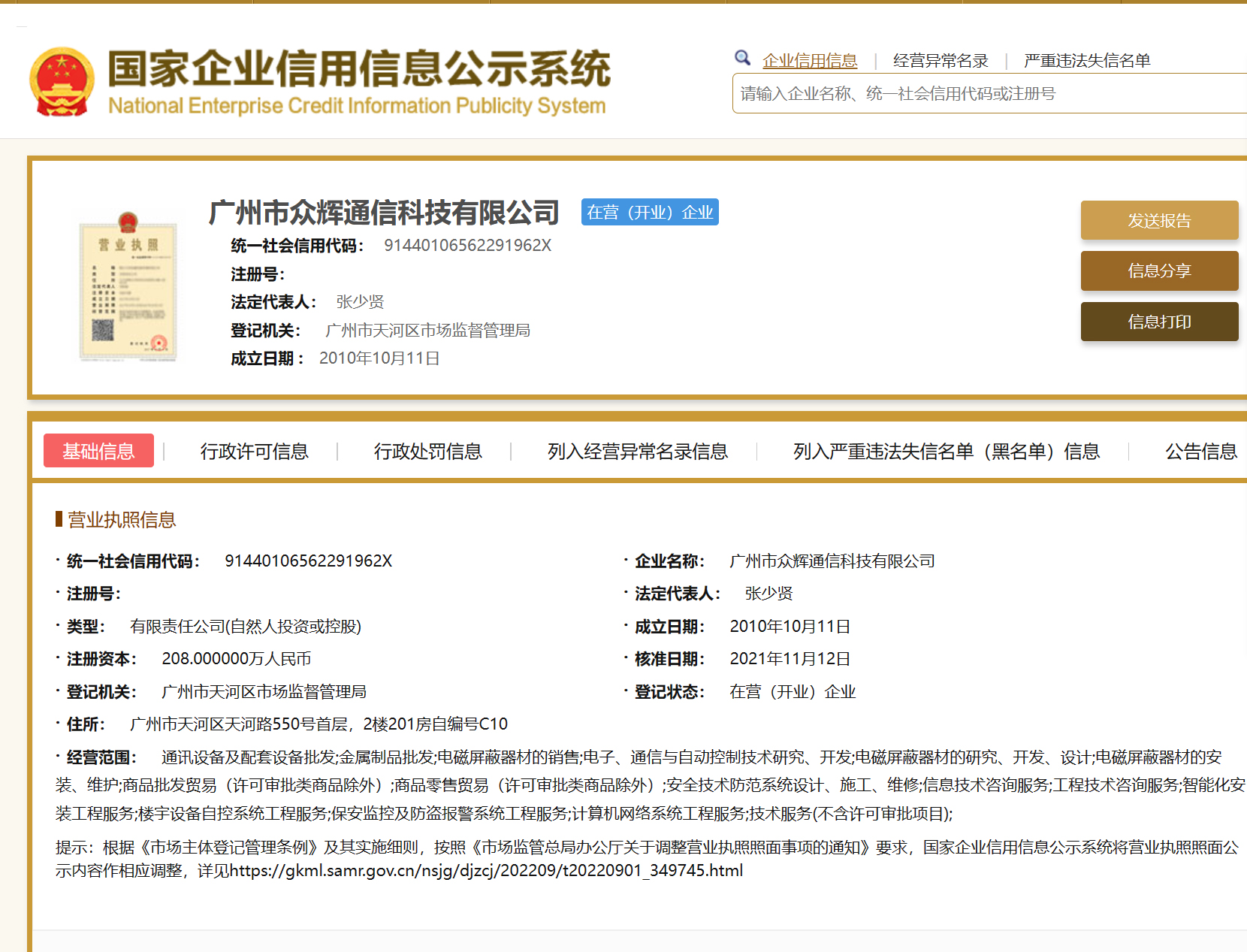This screenshot has height=952, width=1247.
Task: Click the 在营（开业）企业 status badge
Action: coord(650,212)
